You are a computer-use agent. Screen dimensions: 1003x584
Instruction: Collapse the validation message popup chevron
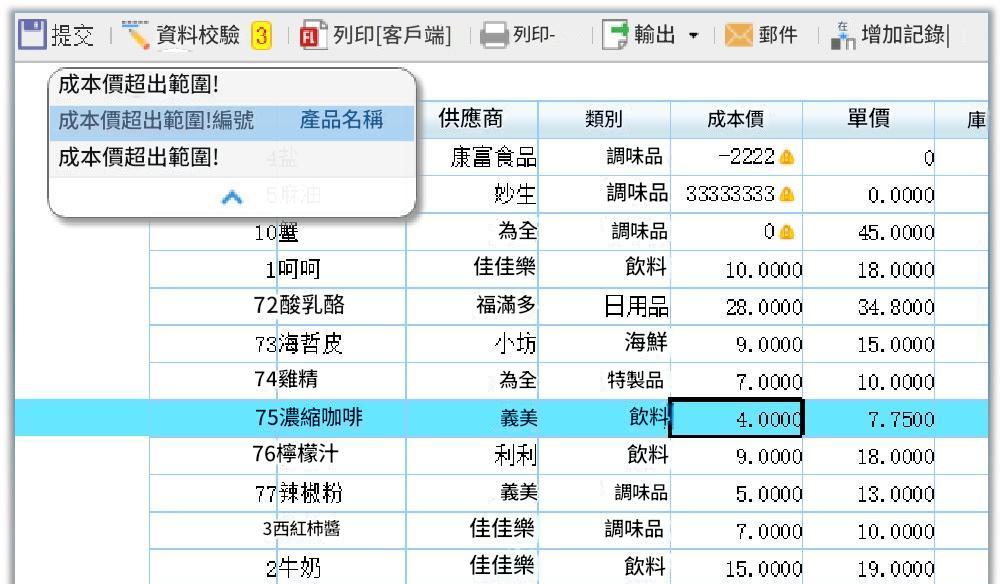232,197
